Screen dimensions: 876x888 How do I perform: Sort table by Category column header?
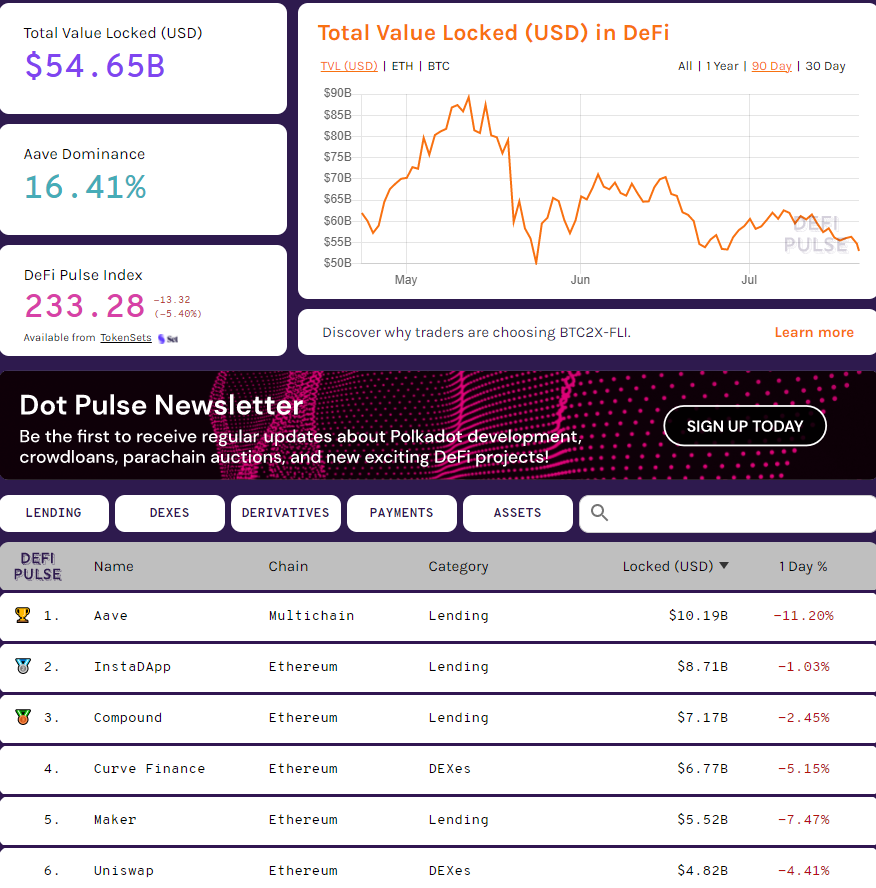(458, 566)
